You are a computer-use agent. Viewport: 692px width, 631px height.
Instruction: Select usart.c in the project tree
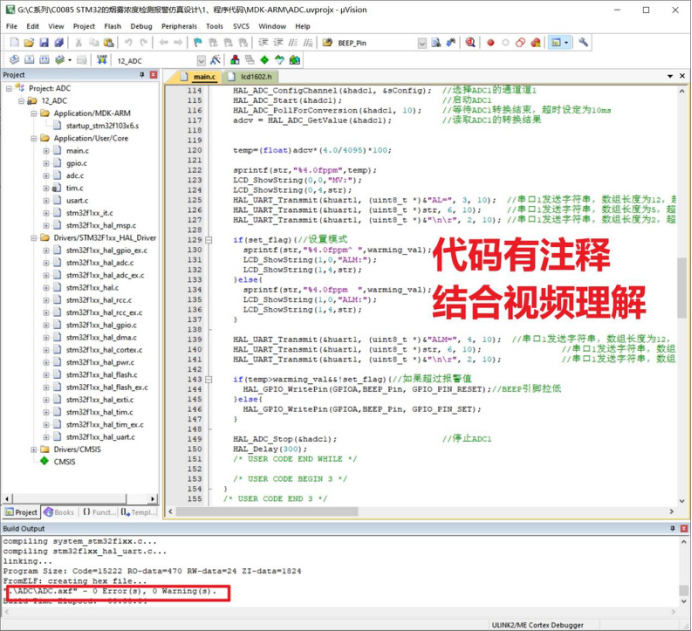pos(77,200)
